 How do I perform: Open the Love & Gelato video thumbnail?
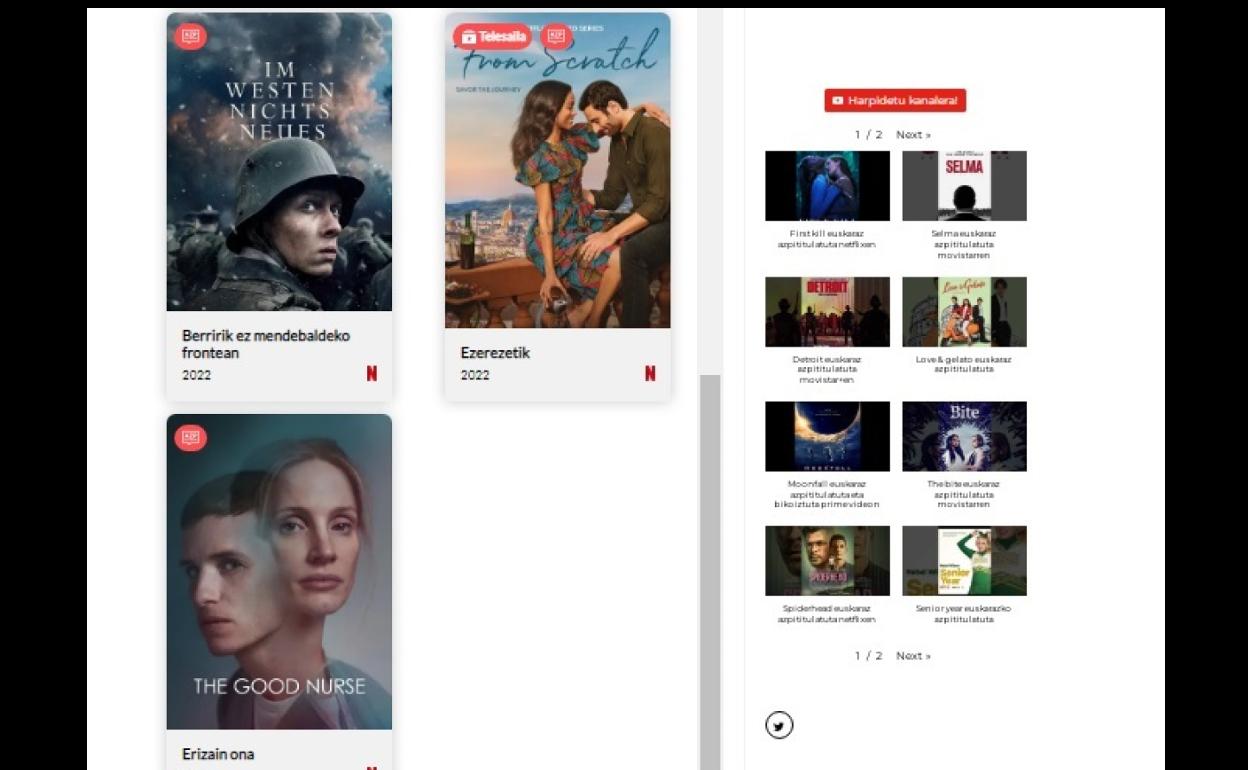point(964,312)
